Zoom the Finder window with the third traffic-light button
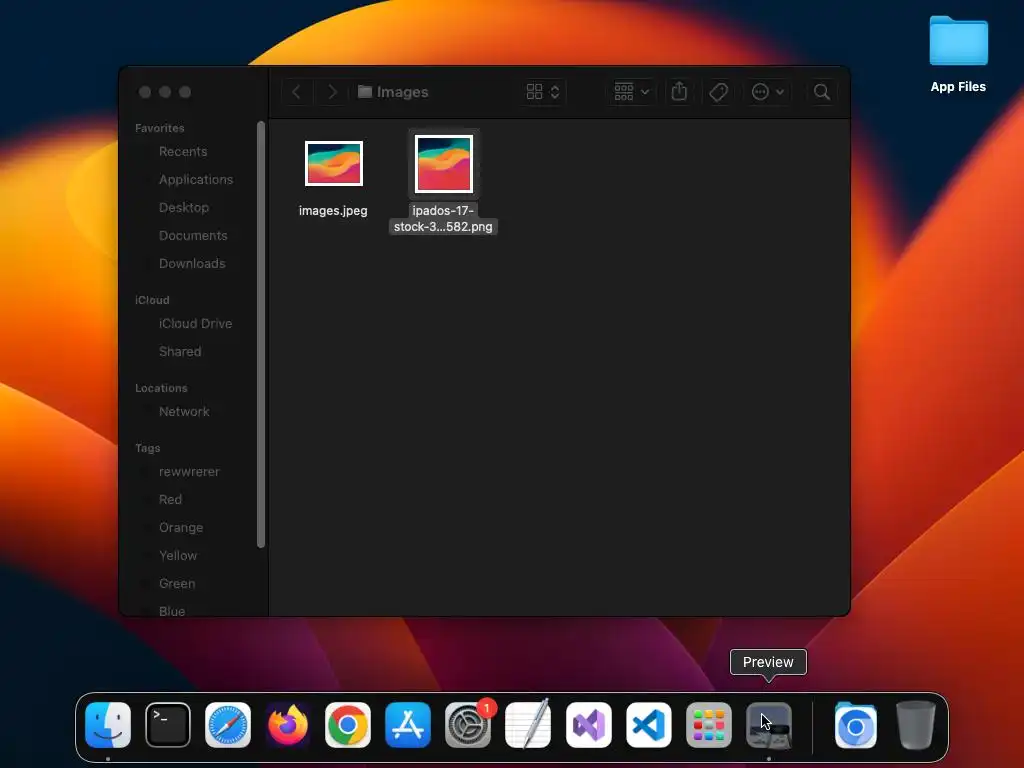Viewport: 1024px width, 768px height. point(185,92)
